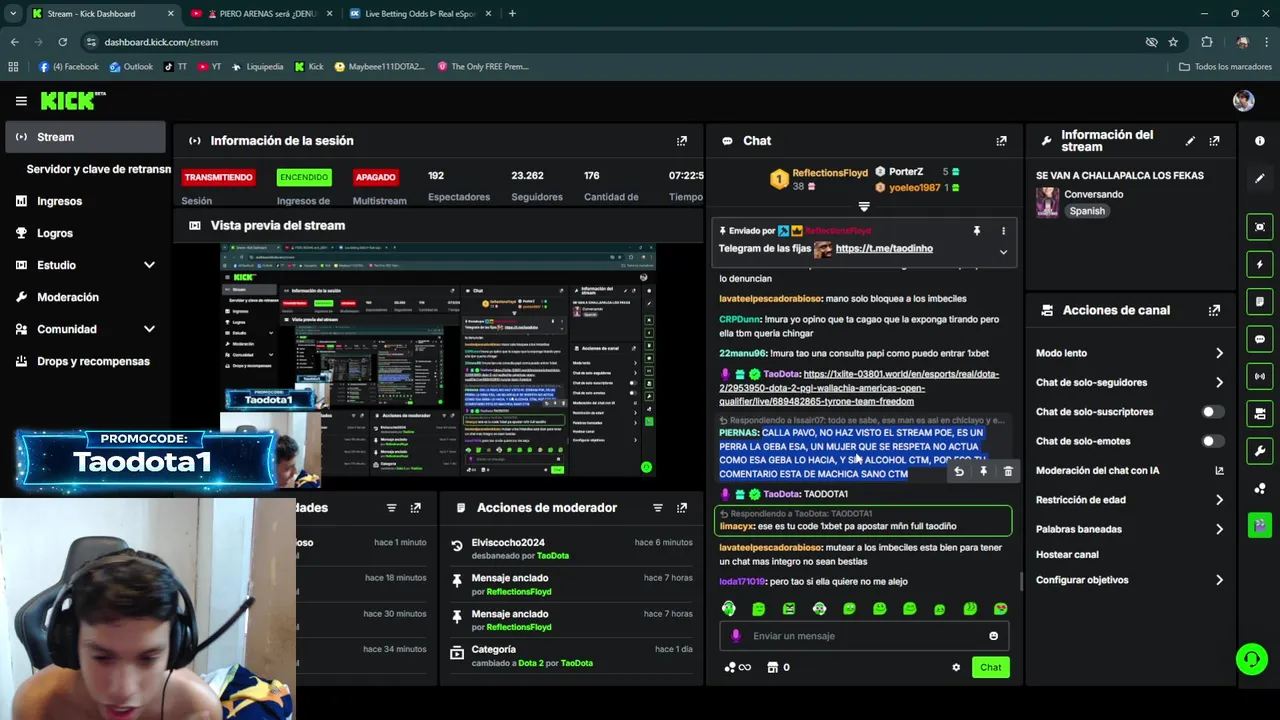Screen dimensions: 1280x720
Task: Open emoji picker in message box
Action: (993, 636)
